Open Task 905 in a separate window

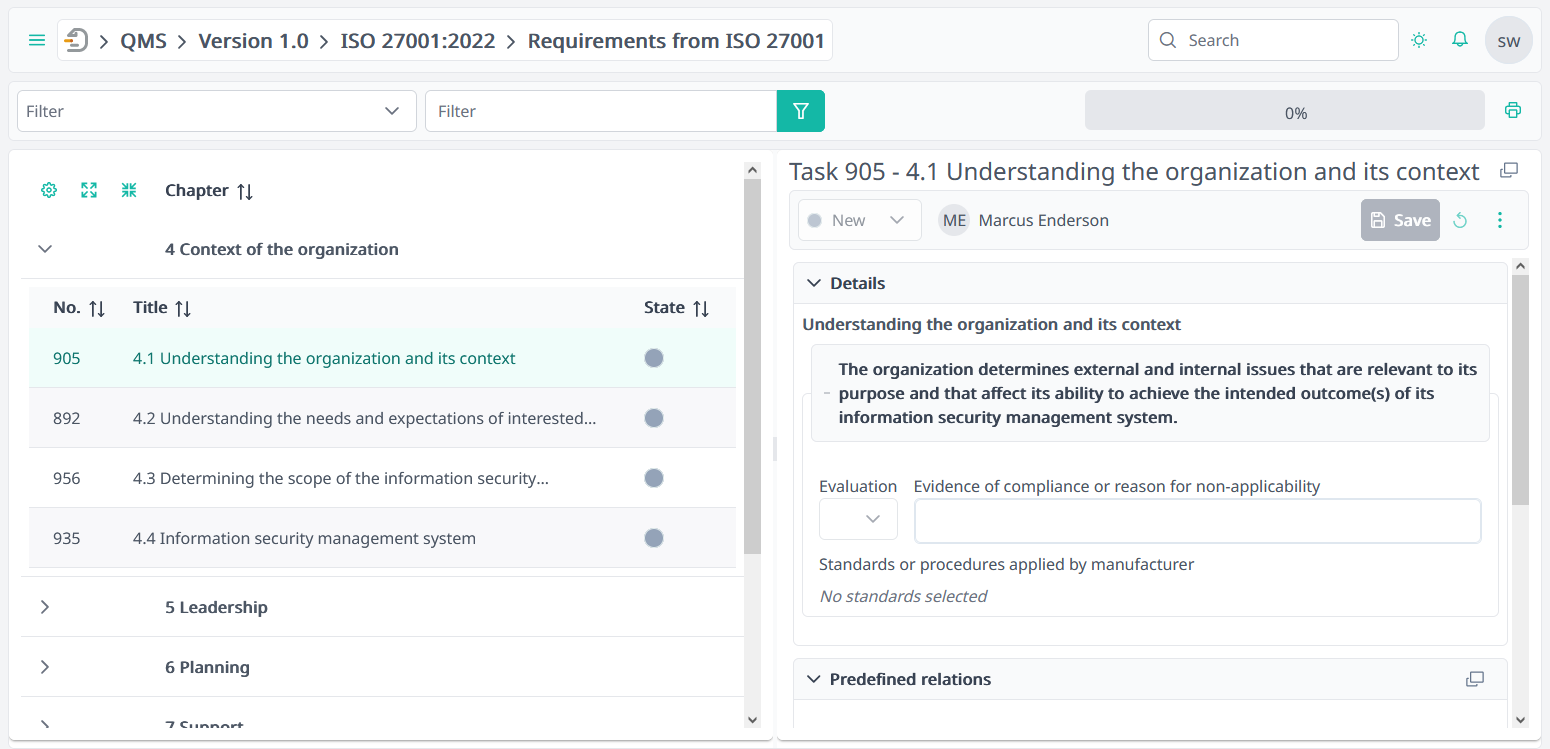pos(1509,170)
